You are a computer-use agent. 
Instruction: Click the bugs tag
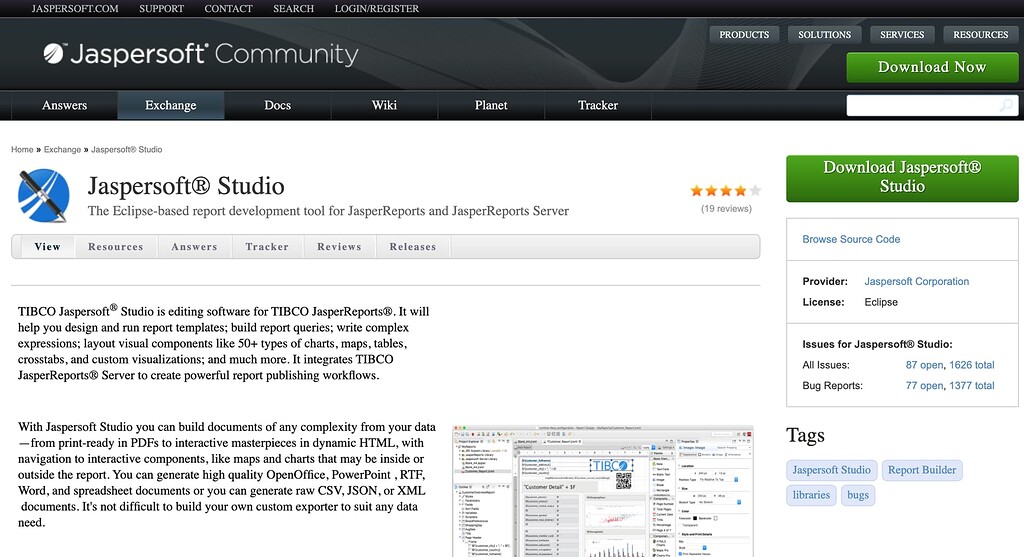(x=857, y=495)
